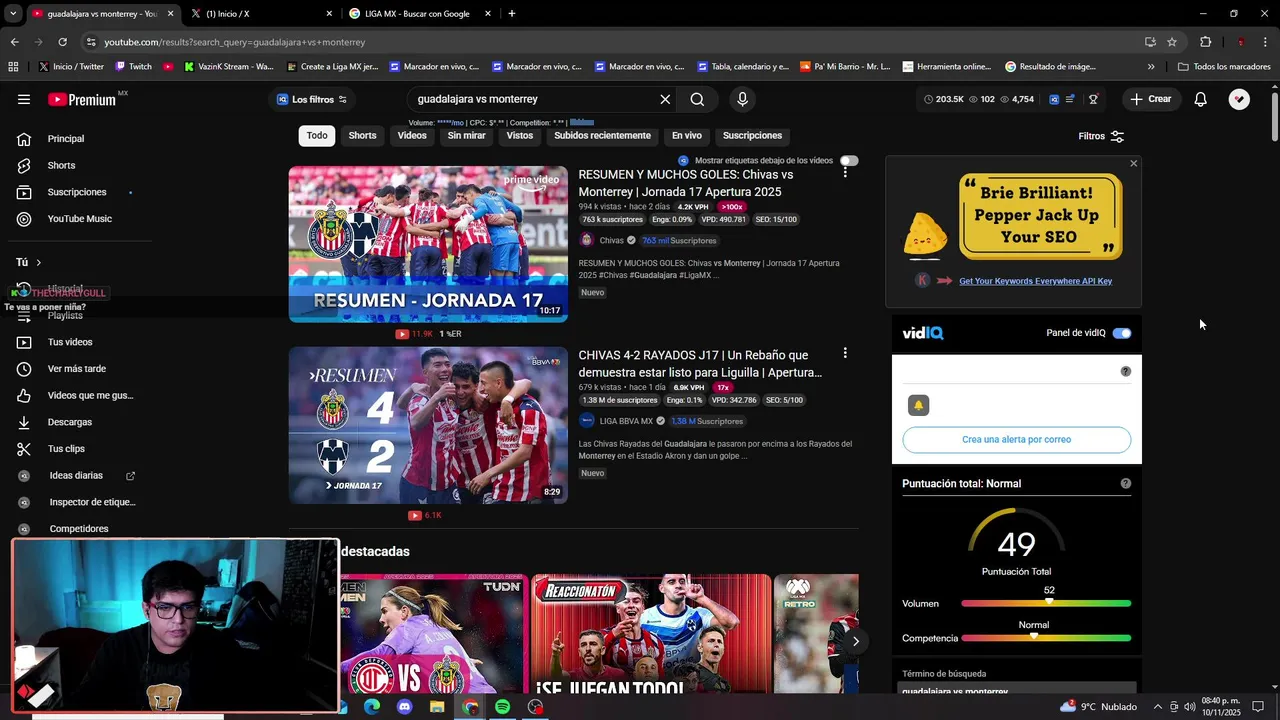Select the Videos filter chip

tap(412, 136)
